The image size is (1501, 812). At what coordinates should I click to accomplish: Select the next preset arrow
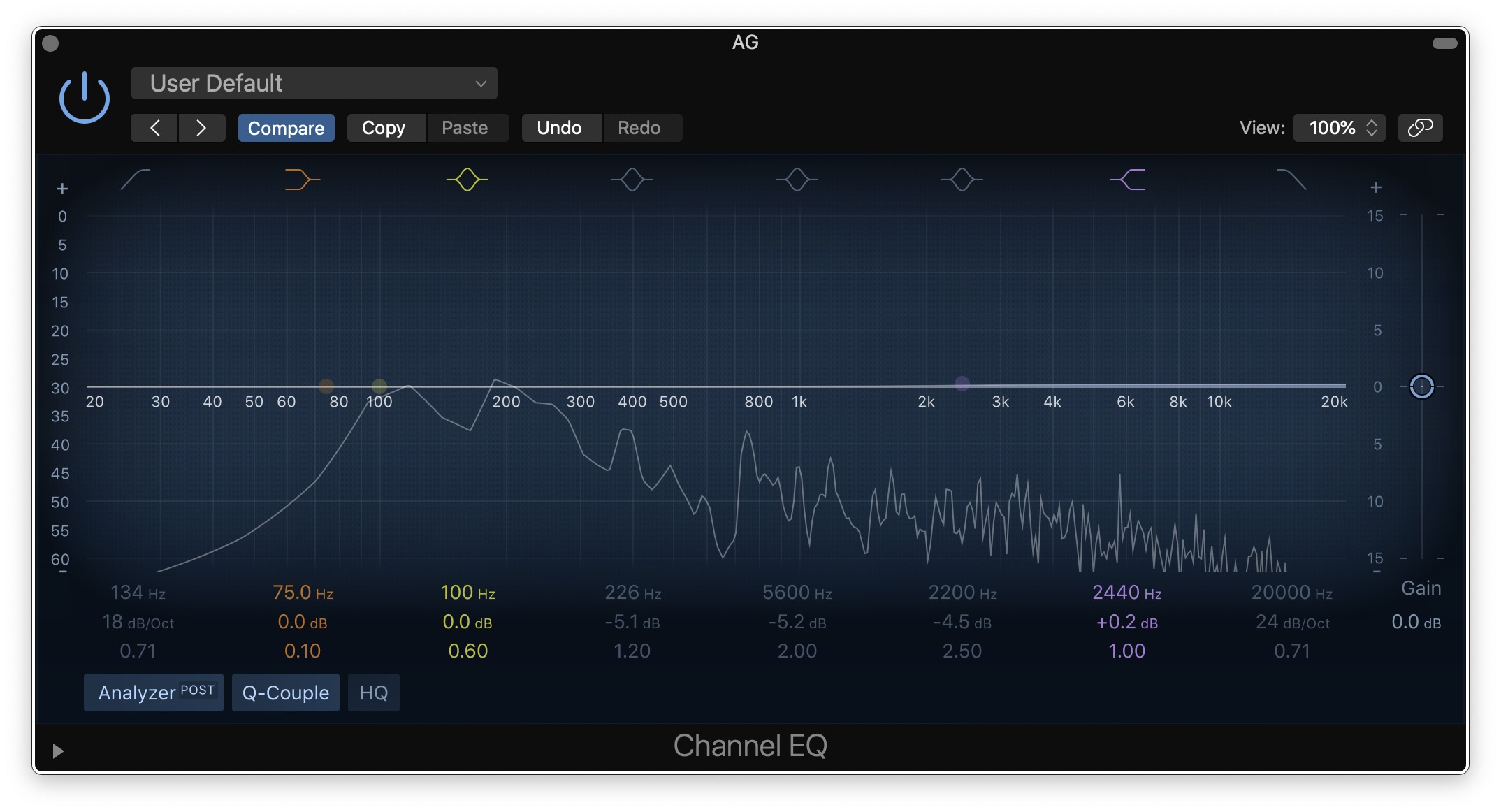(x=201, y=128)
